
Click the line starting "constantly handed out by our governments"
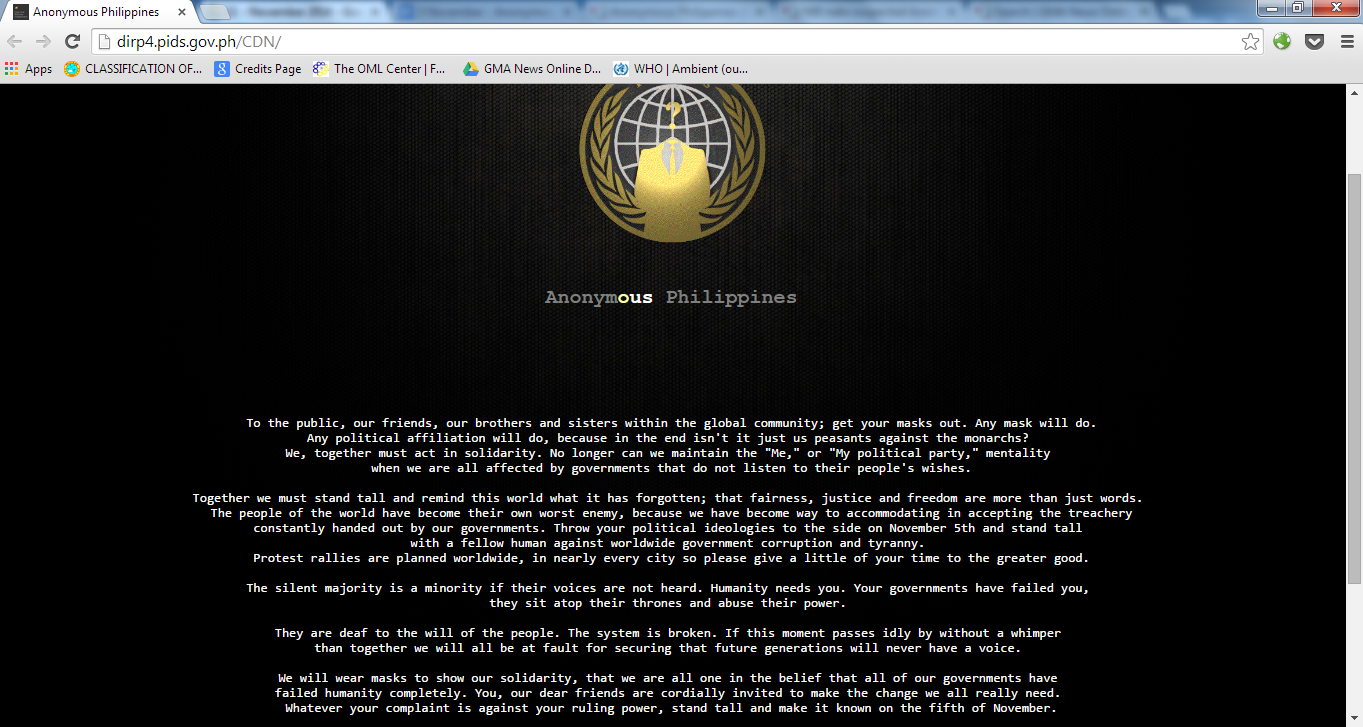click(x=668, y=528)
